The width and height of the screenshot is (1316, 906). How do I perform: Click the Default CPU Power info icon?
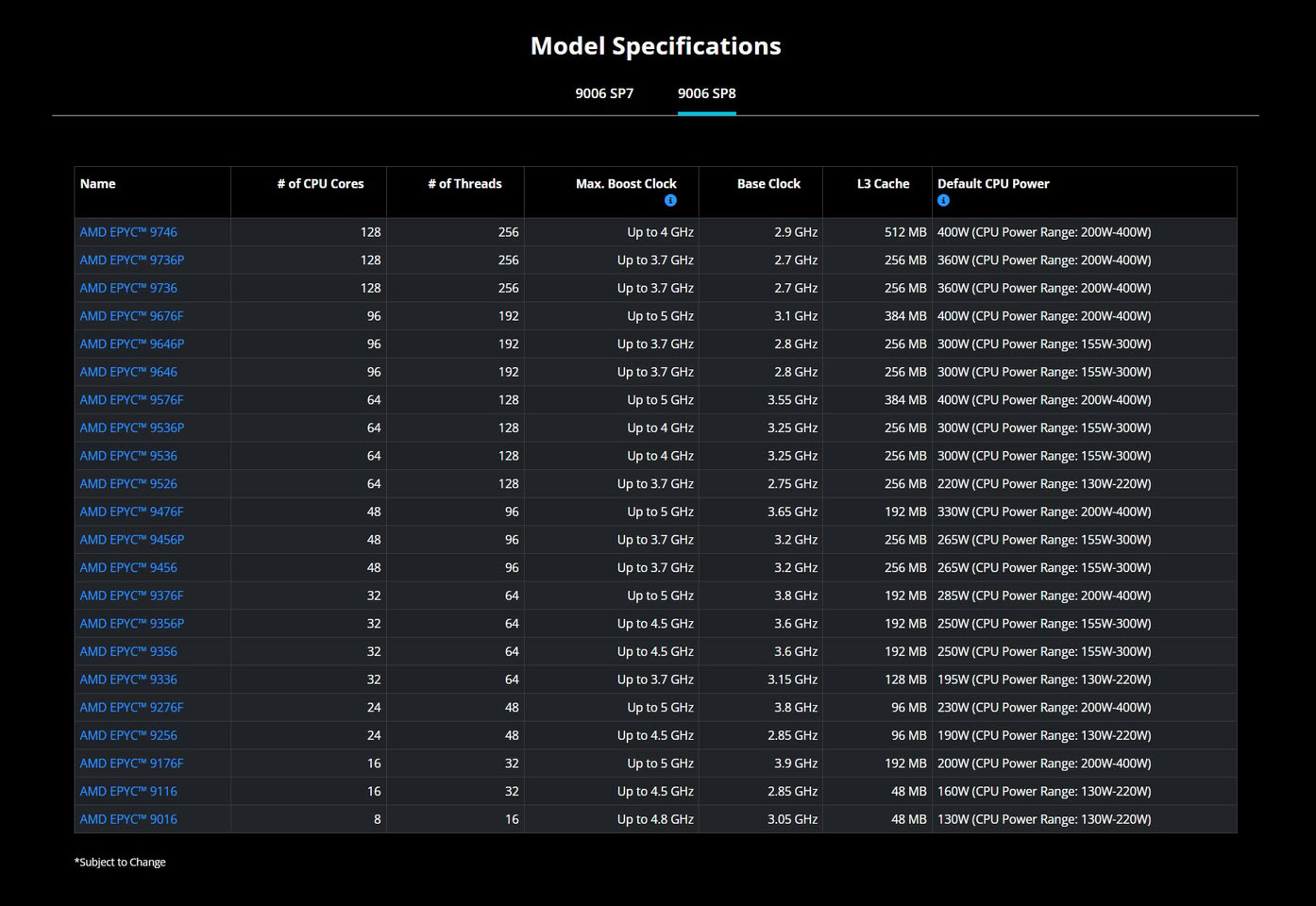(943, 200)
